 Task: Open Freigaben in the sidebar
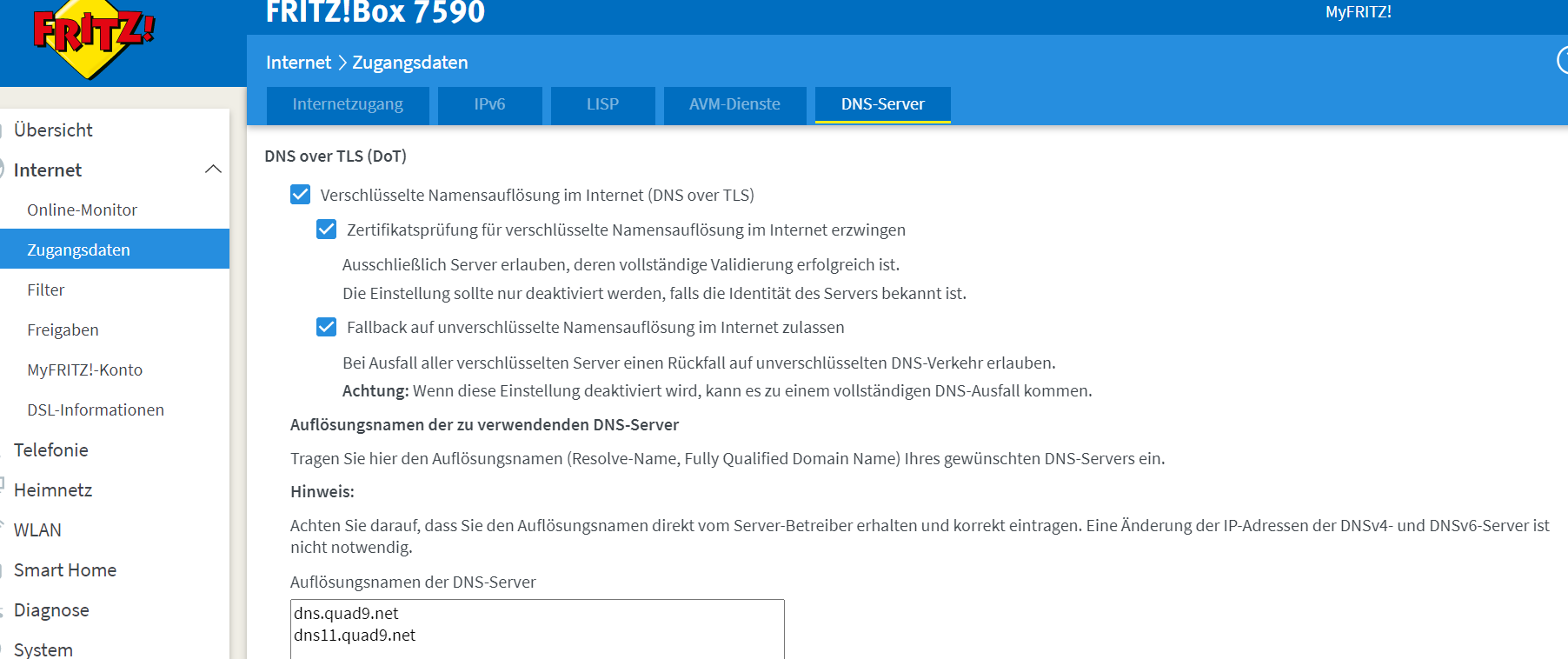(63, 329)
